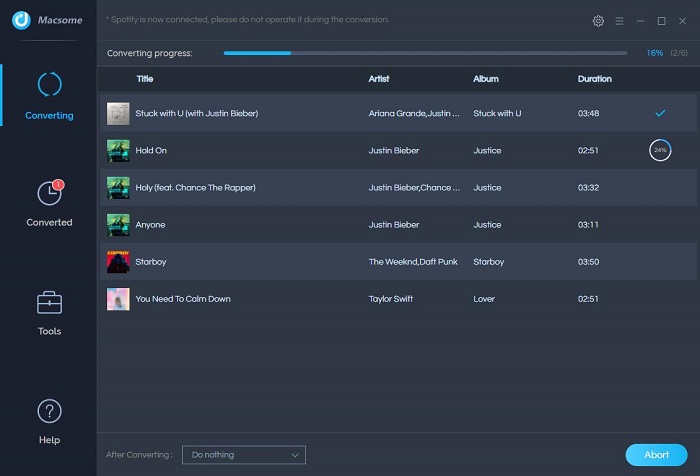The width and height of the screenshot is (700, 476).
Task: Open the hamburger menu icon
Action: click(x=619, y=21)
